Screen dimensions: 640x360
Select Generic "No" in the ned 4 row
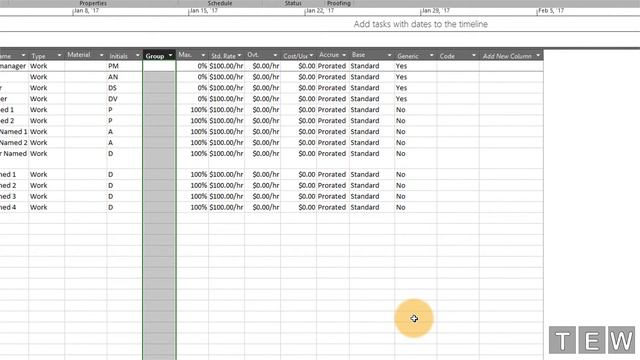(416, 207)
